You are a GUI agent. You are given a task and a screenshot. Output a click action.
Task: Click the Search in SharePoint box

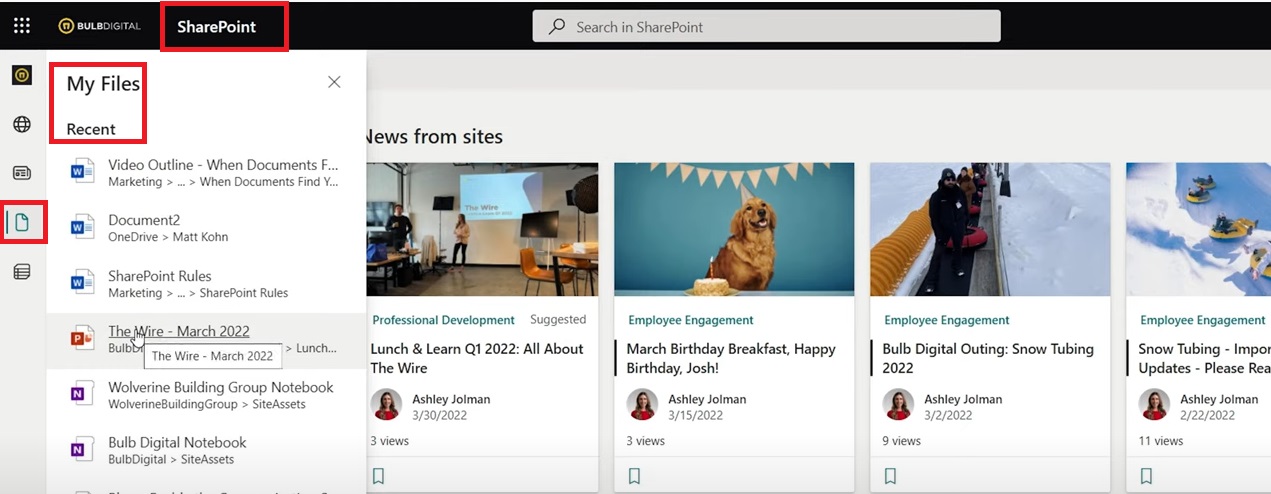pyautogui.click(x=766, y=27)
